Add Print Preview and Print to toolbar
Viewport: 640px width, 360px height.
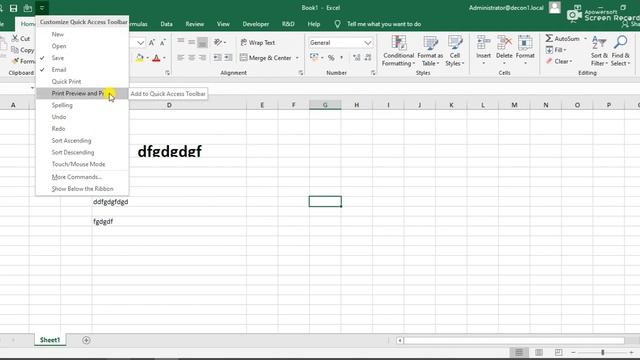(x=82, y=93)
